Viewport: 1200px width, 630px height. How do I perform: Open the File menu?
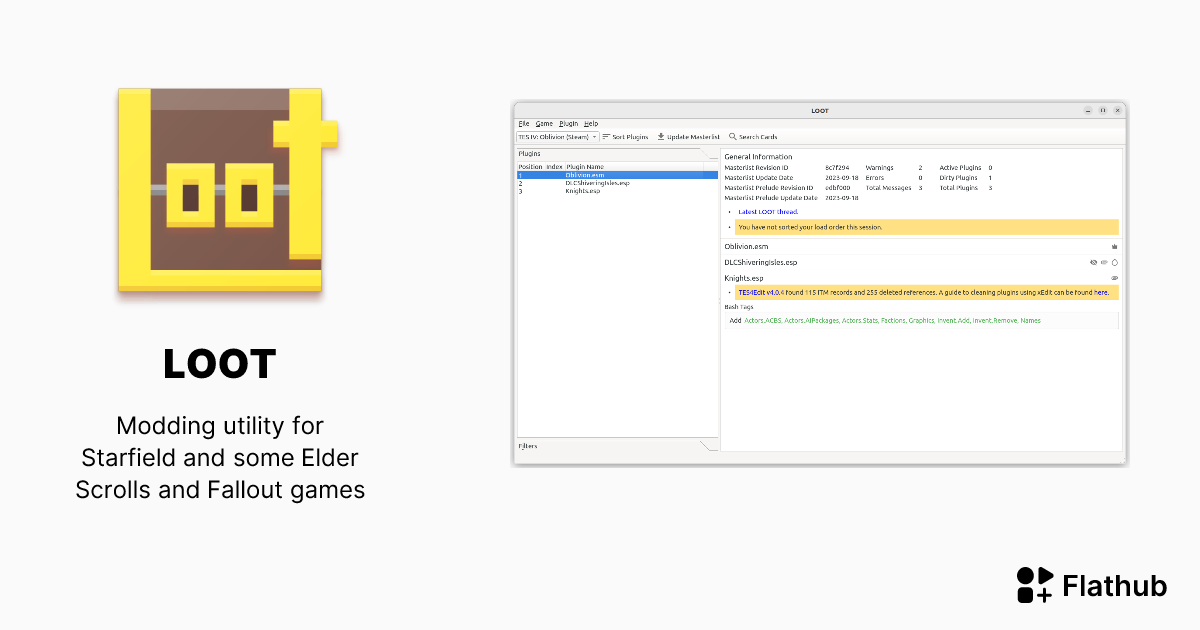(x=523, y=124)
